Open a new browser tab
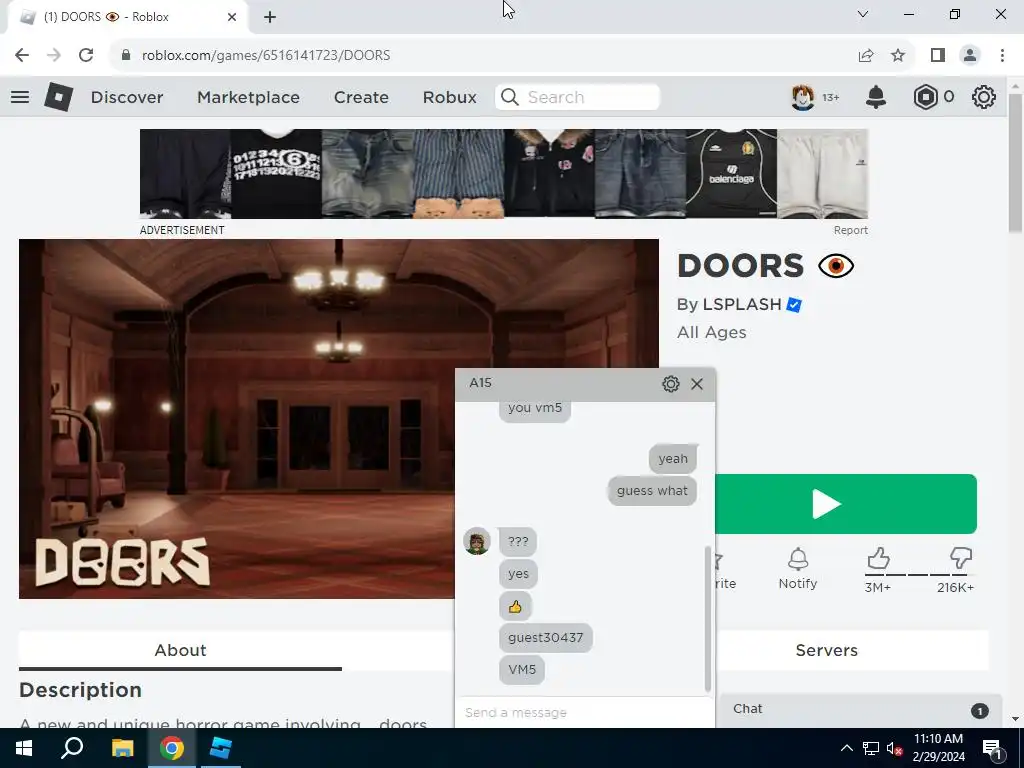The width and height of the screenshot is (1024, 768). click(x=270, y=17)
